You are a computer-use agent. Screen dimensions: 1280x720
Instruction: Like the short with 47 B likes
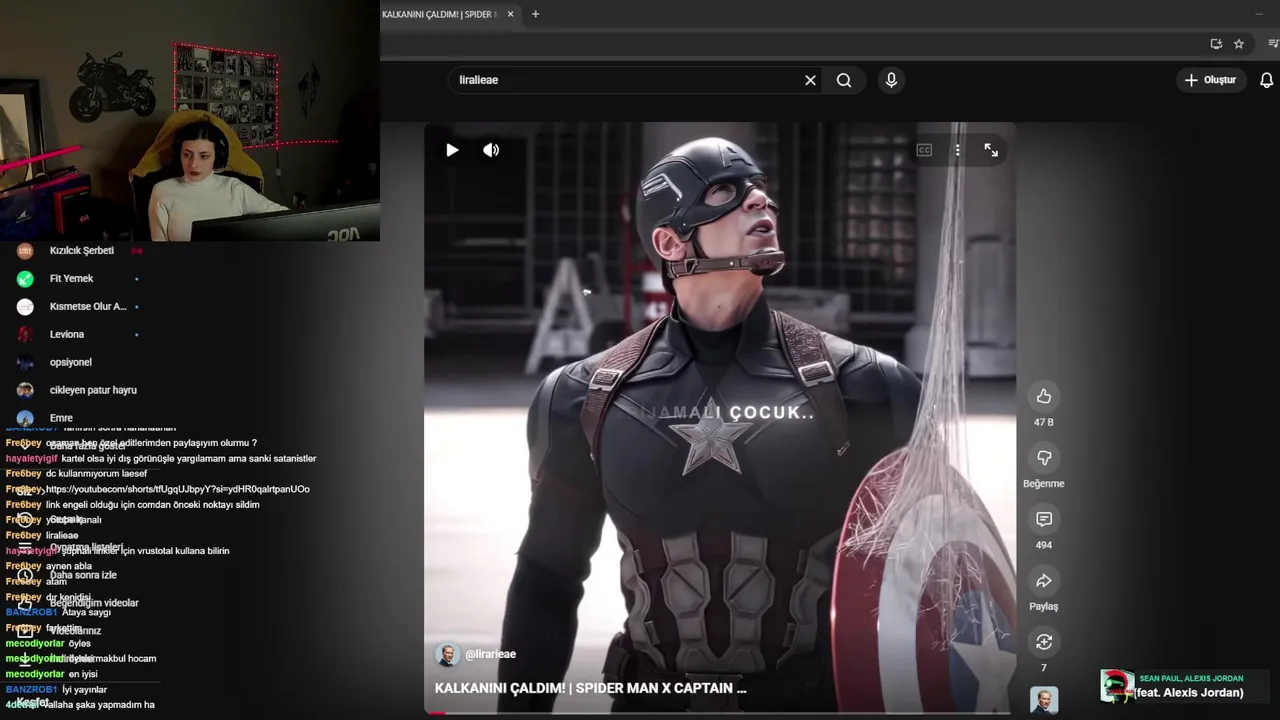(x=1044, y=396)
